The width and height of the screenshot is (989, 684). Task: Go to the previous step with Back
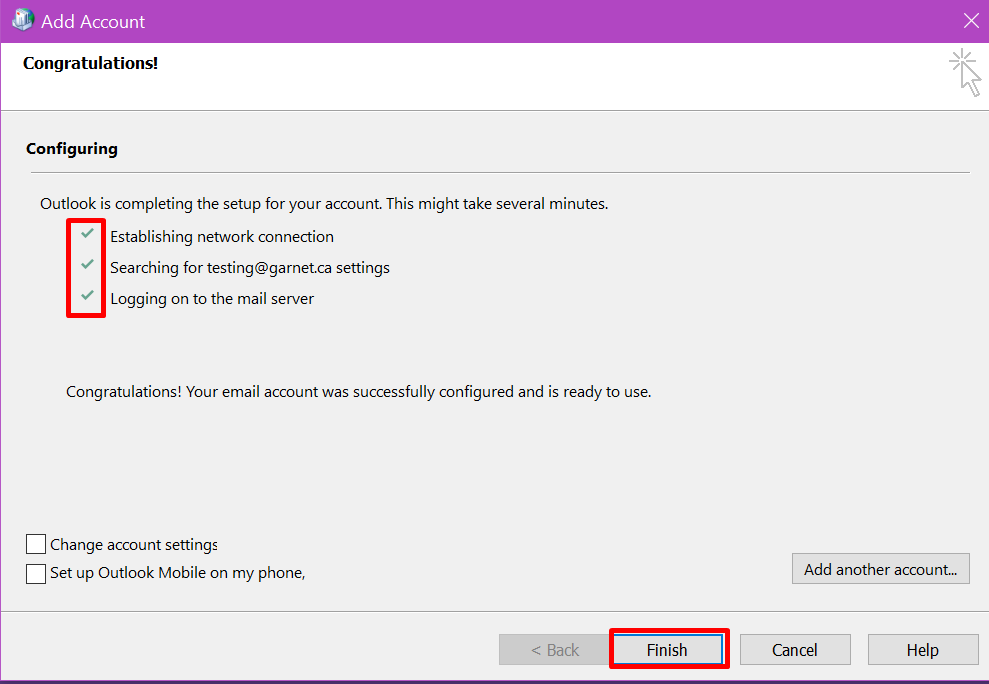point(555,650)
